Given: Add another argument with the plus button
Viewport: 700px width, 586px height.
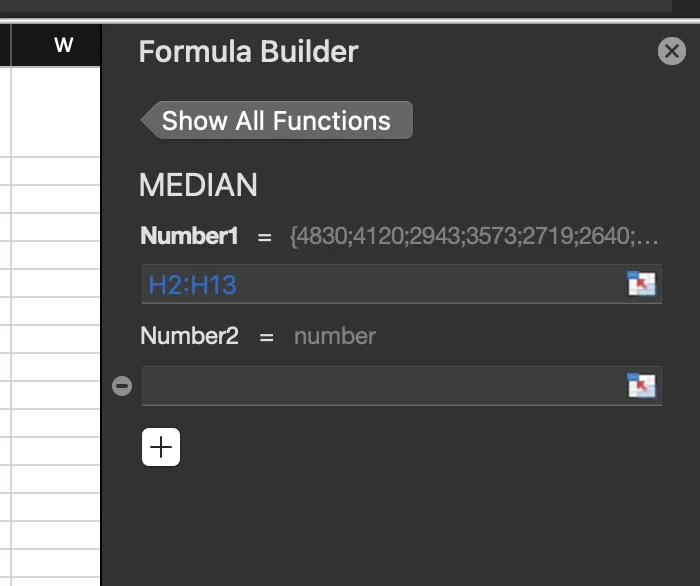Looking at the screenshot, I should point(161,447).
